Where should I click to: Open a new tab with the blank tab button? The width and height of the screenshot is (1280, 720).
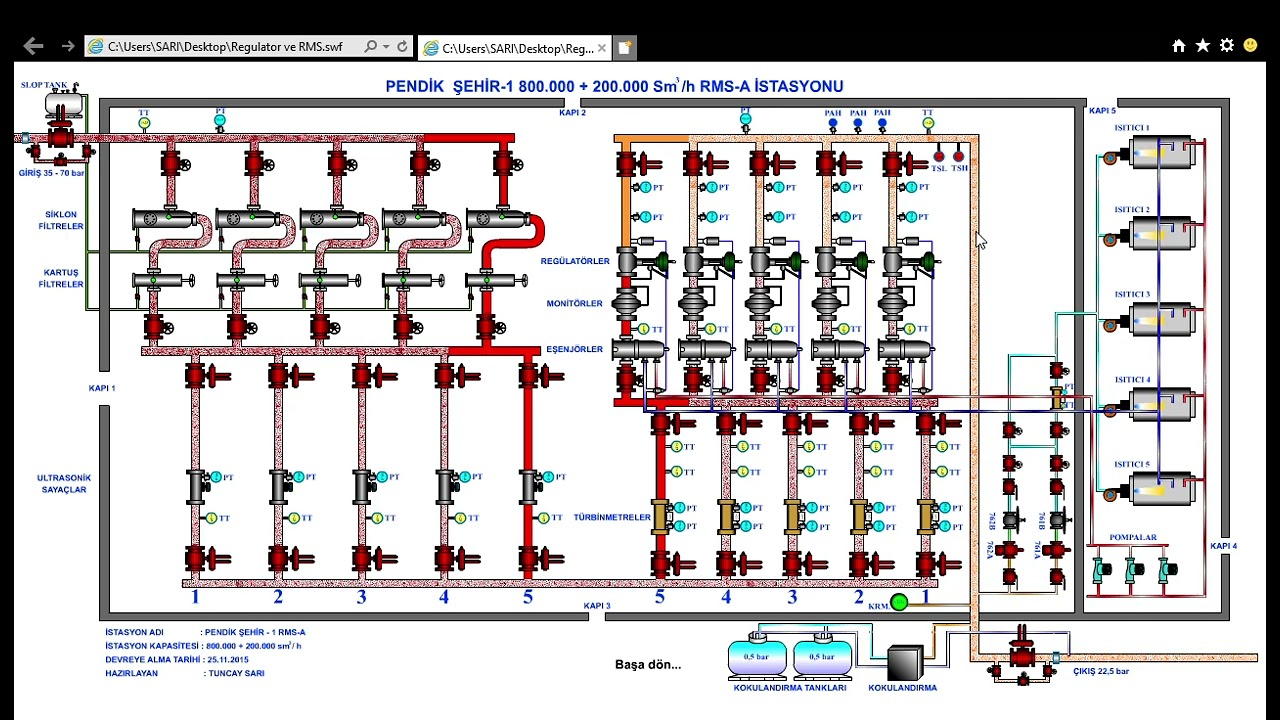[x=624, y=47]
